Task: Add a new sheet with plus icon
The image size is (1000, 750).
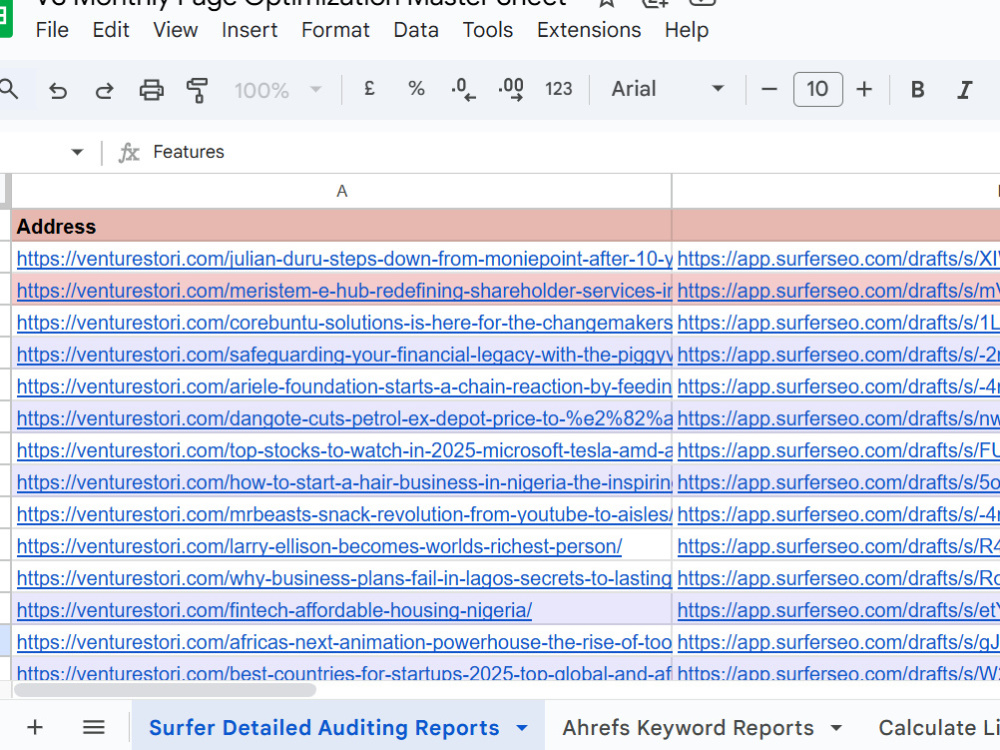Action: [35, 727]
